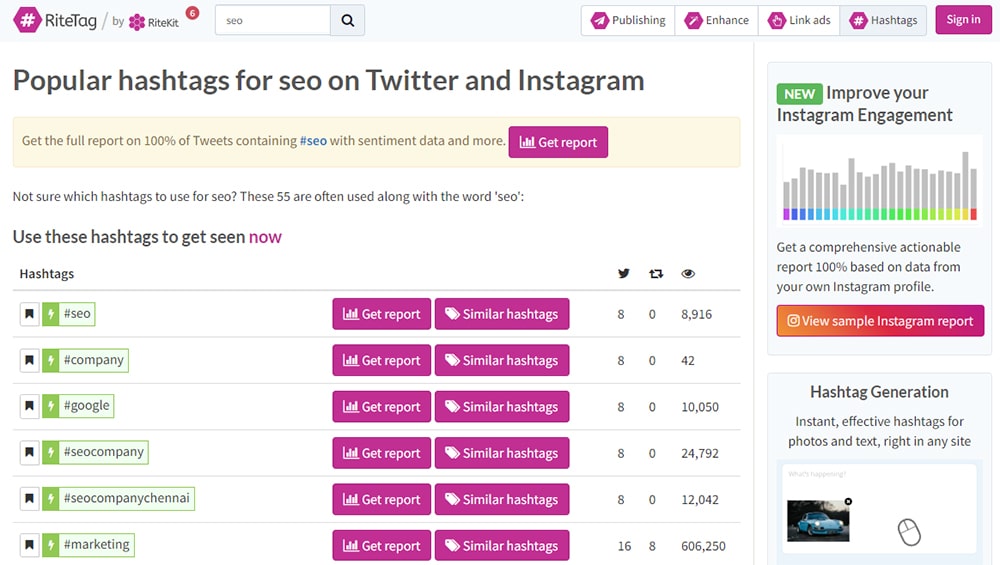Viewport: 1000px width, 565px height.
Task: Show similar hashtags for #marketing
Action: point(502,546)
